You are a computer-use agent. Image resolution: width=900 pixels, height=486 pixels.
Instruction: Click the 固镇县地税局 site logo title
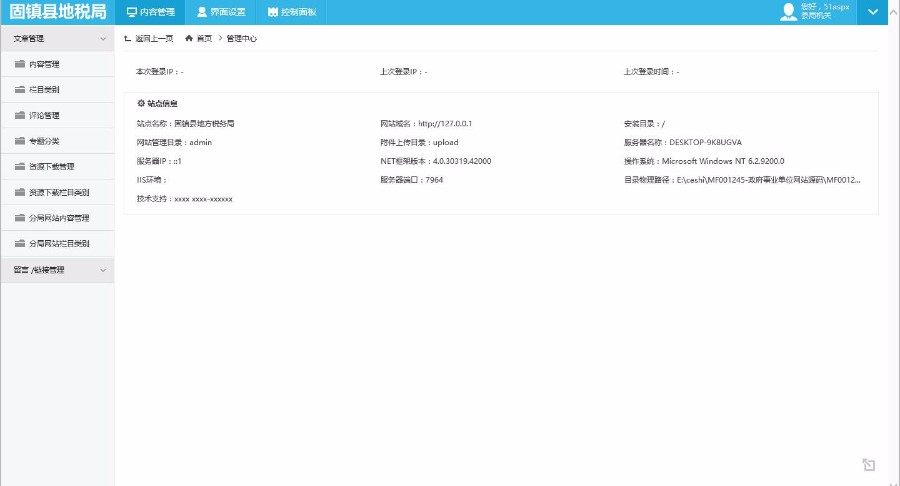click(x=57, y=12)
